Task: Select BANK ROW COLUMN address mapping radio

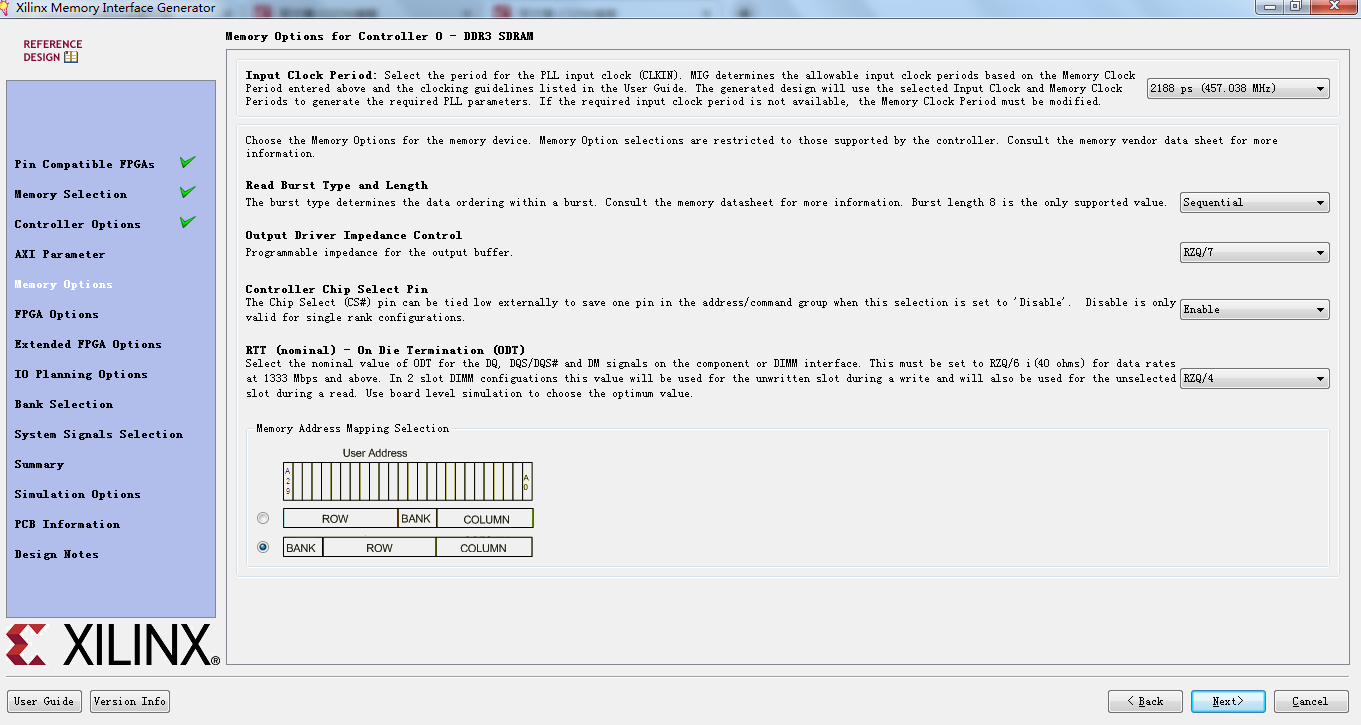Action: point(263,547)
